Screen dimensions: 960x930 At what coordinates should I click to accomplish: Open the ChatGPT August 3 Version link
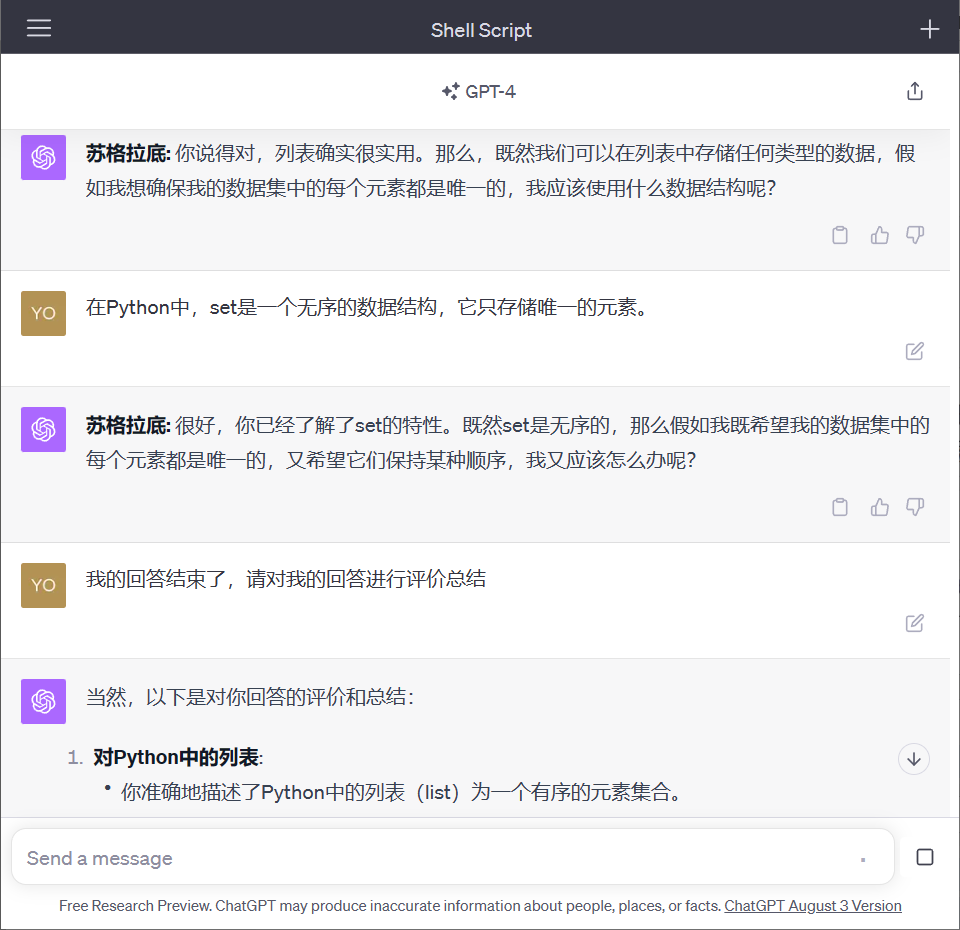[x=812, y=905]
